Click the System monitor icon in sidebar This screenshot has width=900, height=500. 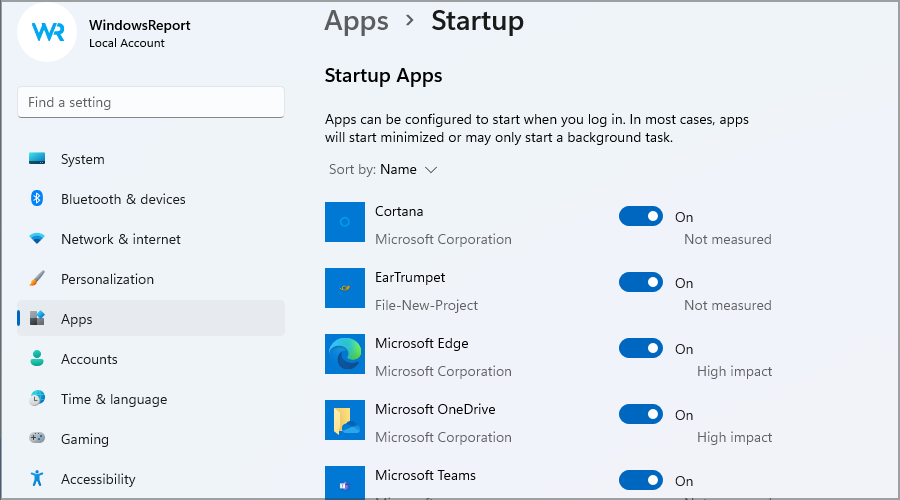tap(37, 158)
